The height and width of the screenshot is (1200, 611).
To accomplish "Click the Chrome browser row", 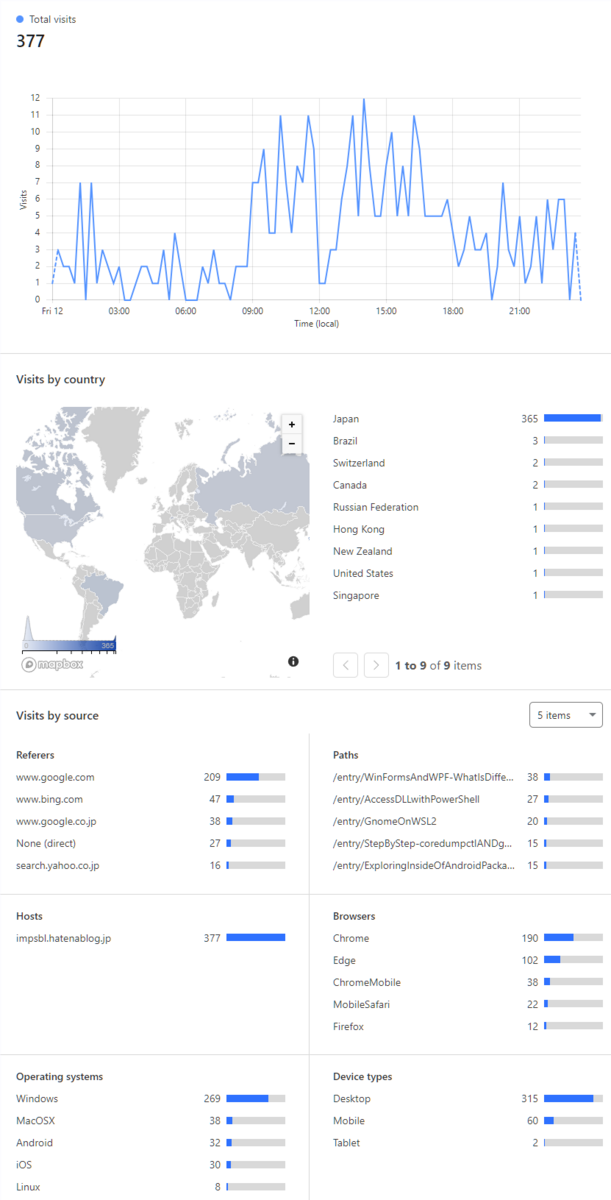I will (467, 938).
